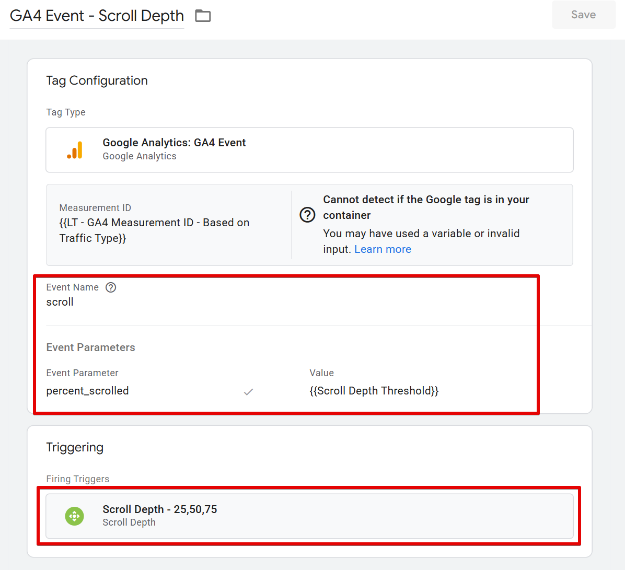Click the Event Parameters heading
The width and height of the screenshot is (625, 570).
[90, 348]
